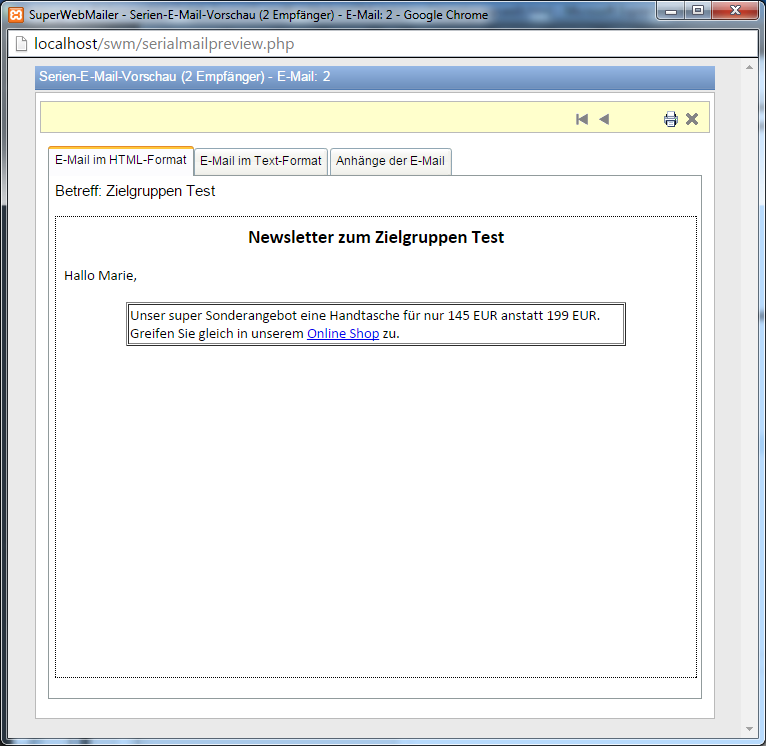Click the Betreff: Zielgruppen Test subject line
This screenshot has width=766, height=746.
coord(135,191)
